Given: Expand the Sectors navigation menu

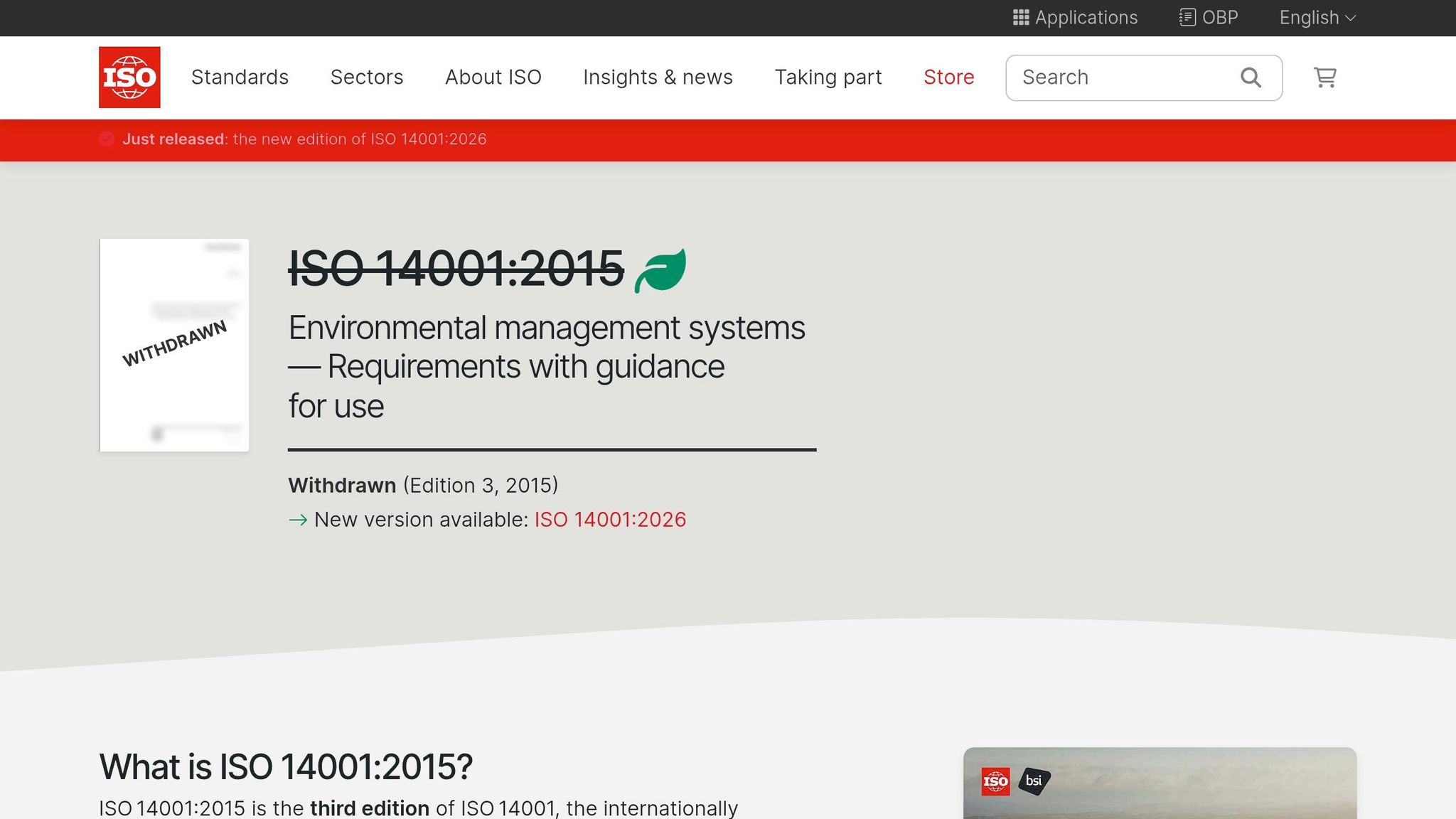Looking at the screenshot, I should 367,77.
